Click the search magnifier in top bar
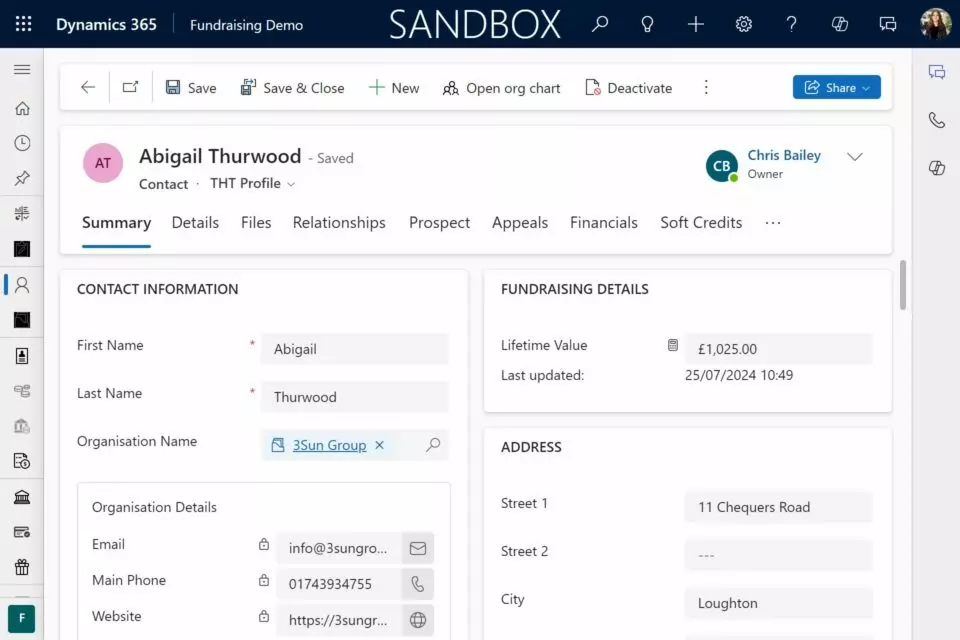The image size is (960, 640). click(600, 24)
